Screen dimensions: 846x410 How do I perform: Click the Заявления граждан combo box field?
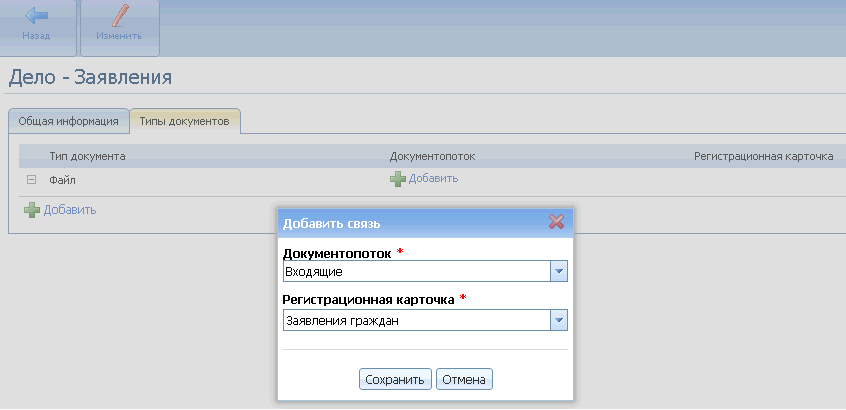click(415, 320)
